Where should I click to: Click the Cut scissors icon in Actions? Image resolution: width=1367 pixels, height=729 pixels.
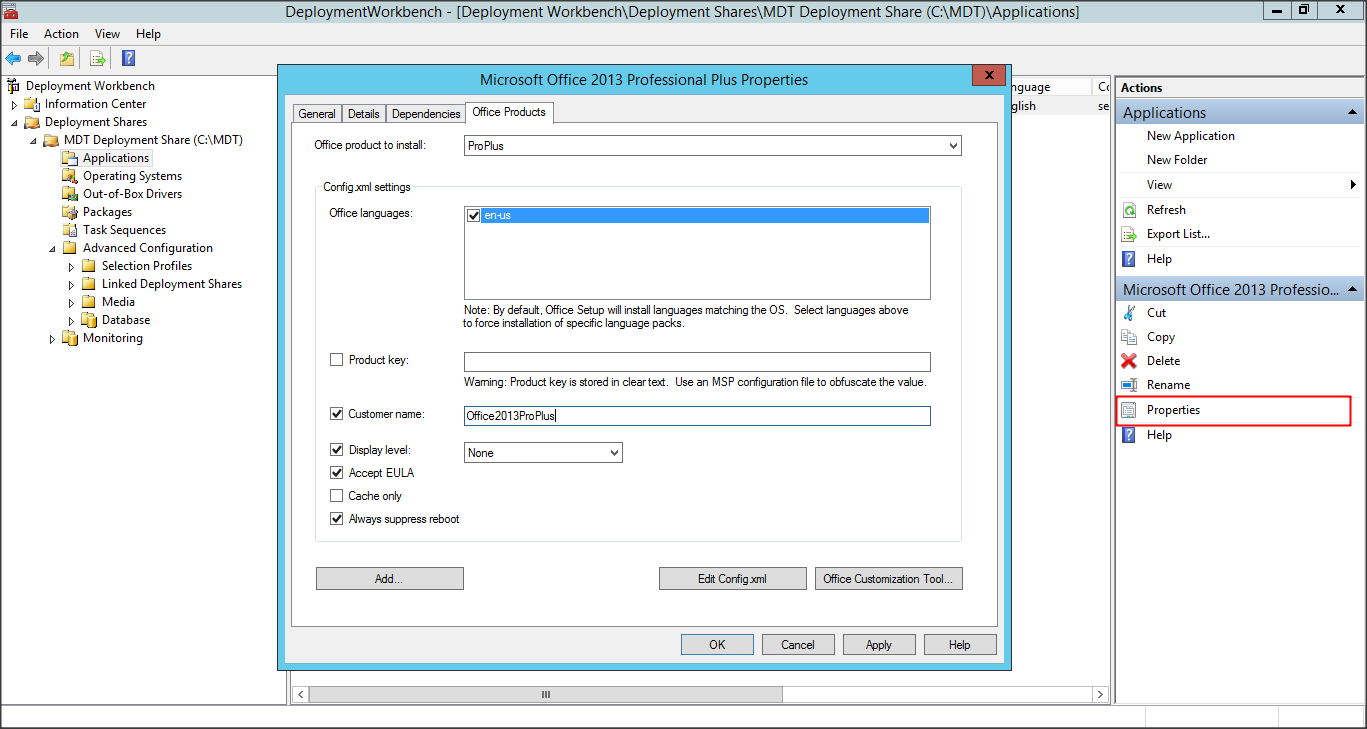pyautogui.click(x=1129, y=313)
